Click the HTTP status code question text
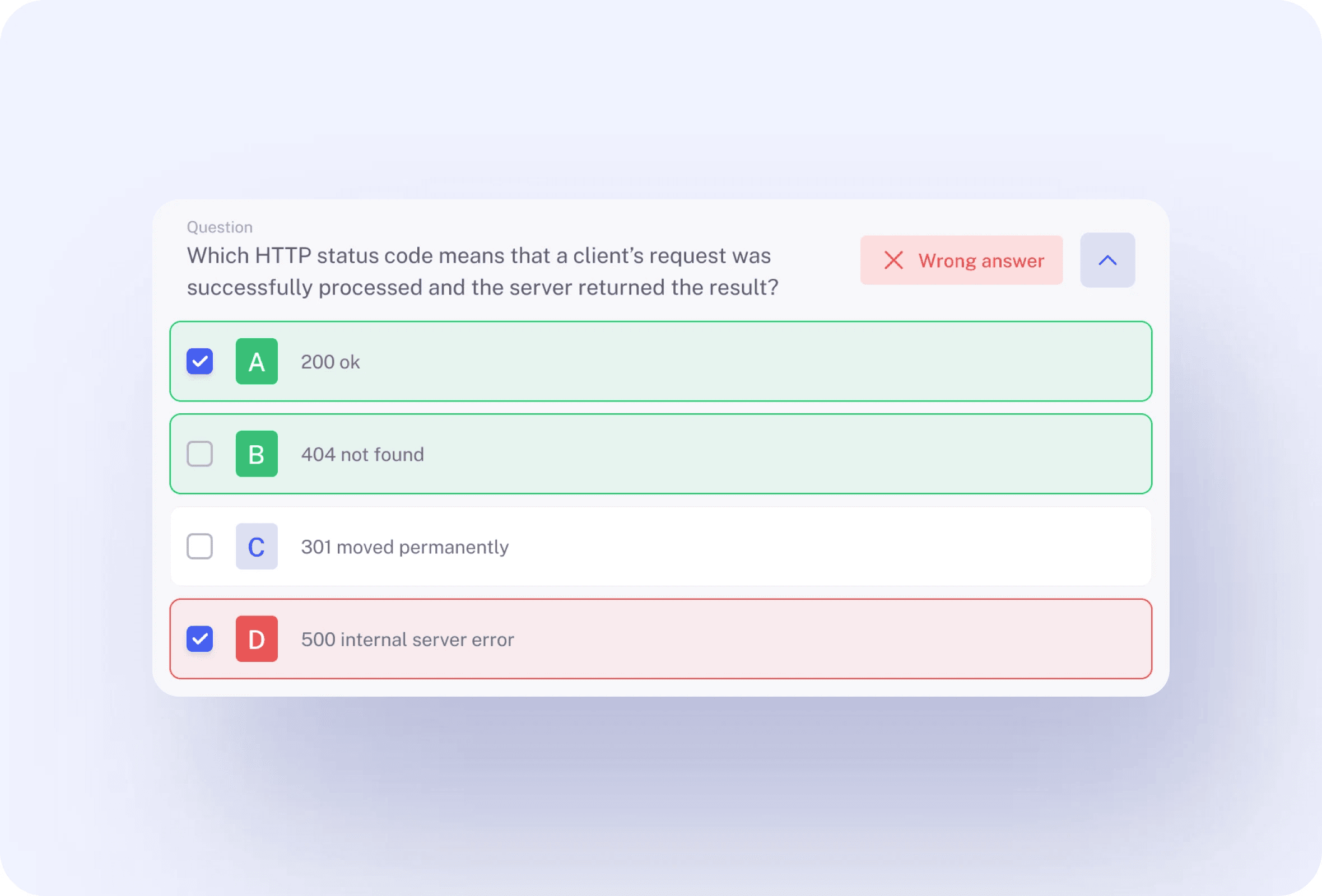 482,271
